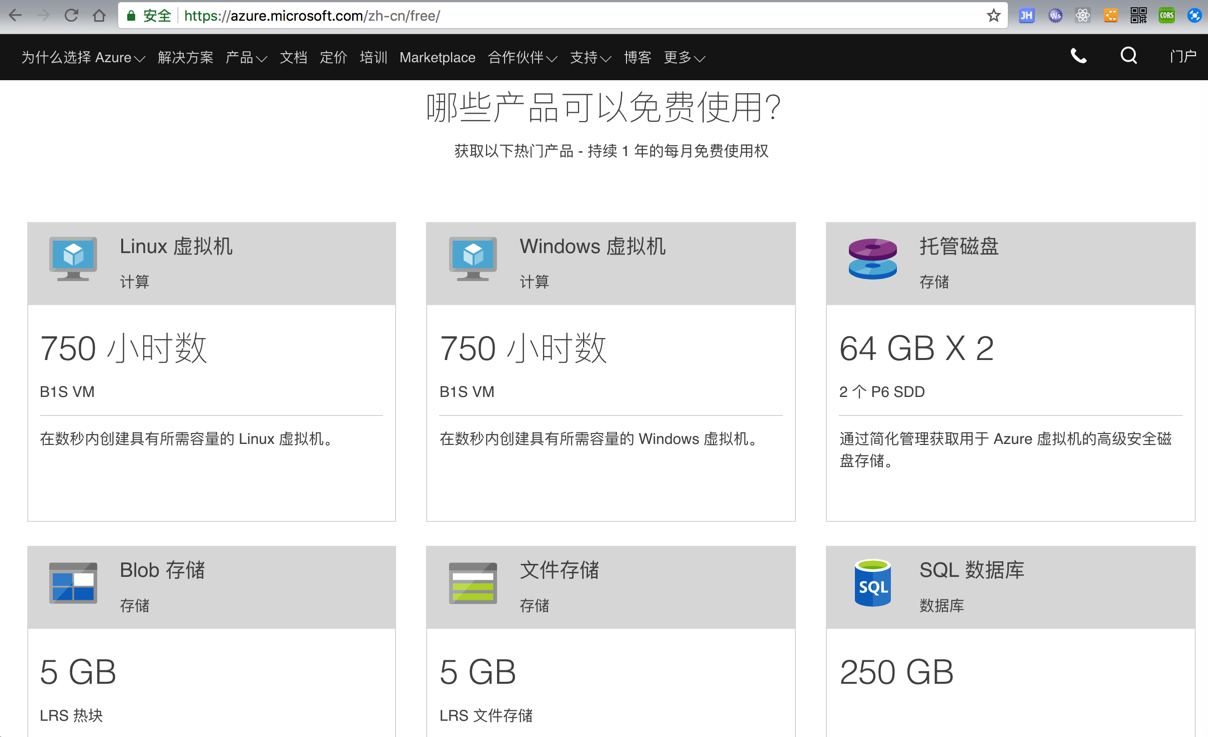The width and height of the screenshot is (1208, 737).
Task: Click the 2 个 P6 SDD text
Action: click(x=882, y=392)
